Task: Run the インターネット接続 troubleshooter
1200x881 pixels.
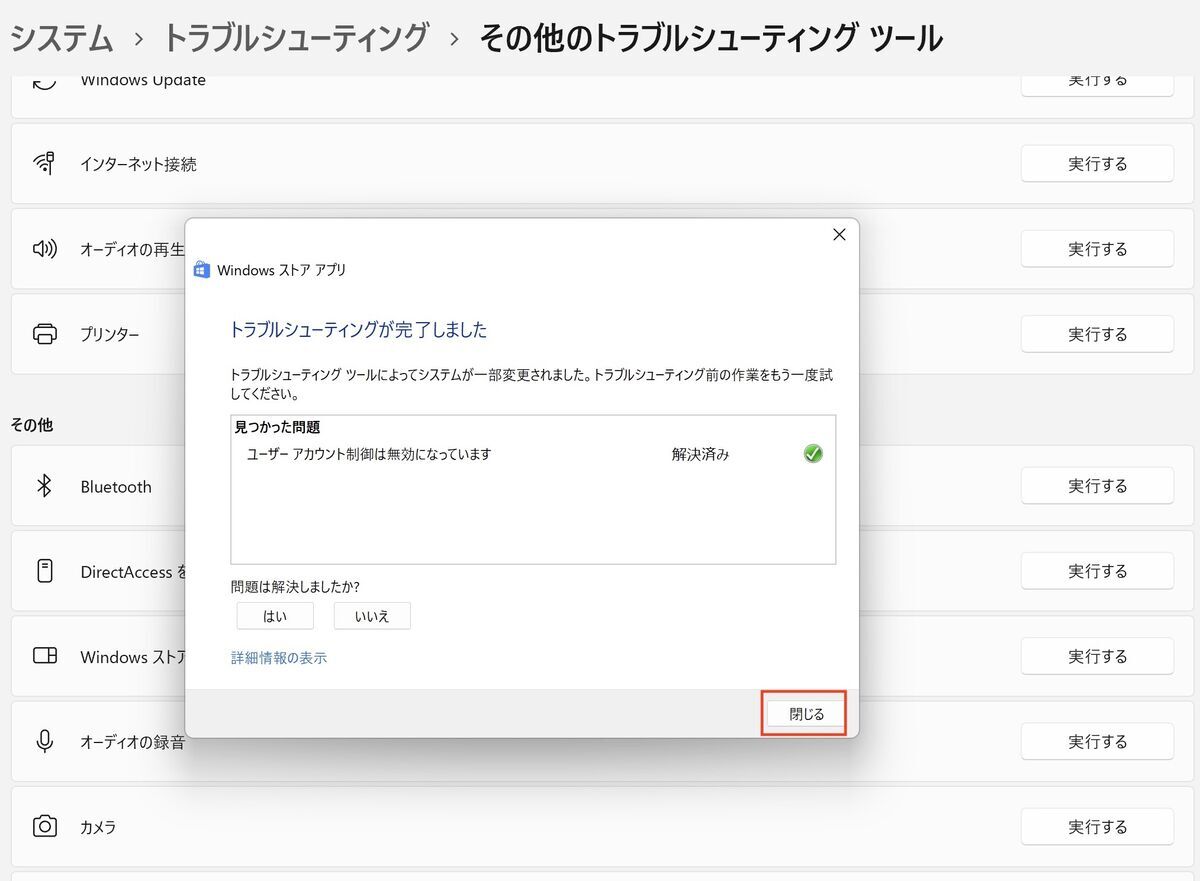Action: click(x=1097, y=164)
